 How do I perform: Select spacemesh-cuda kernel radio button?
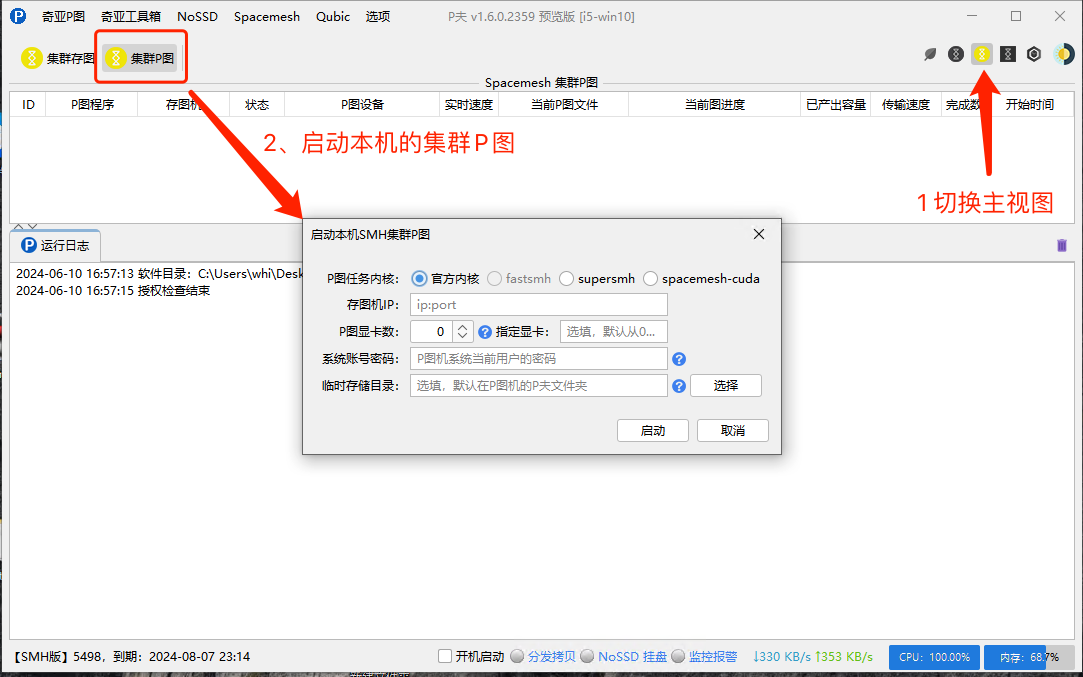651,279
